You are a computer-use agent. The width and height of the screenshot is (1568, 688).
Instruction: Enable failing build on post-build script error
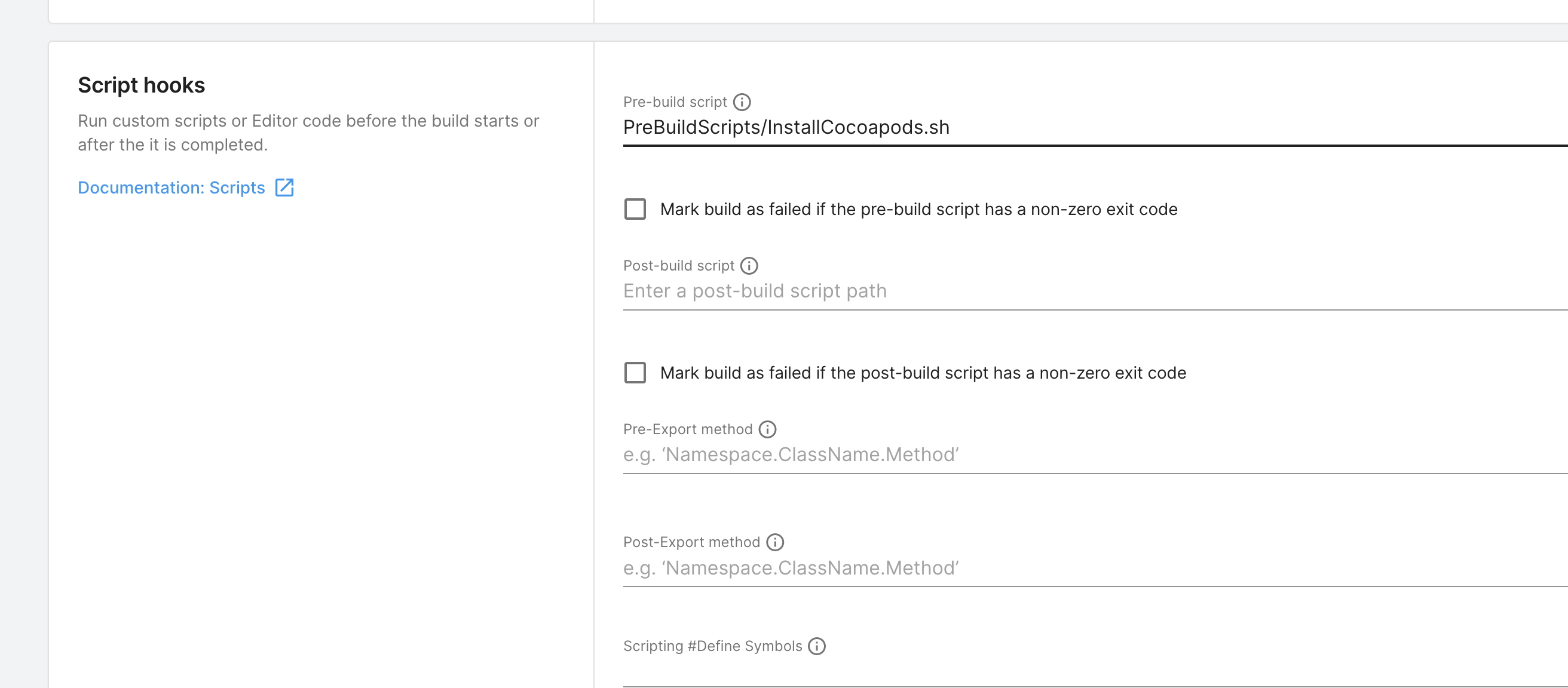635,373
